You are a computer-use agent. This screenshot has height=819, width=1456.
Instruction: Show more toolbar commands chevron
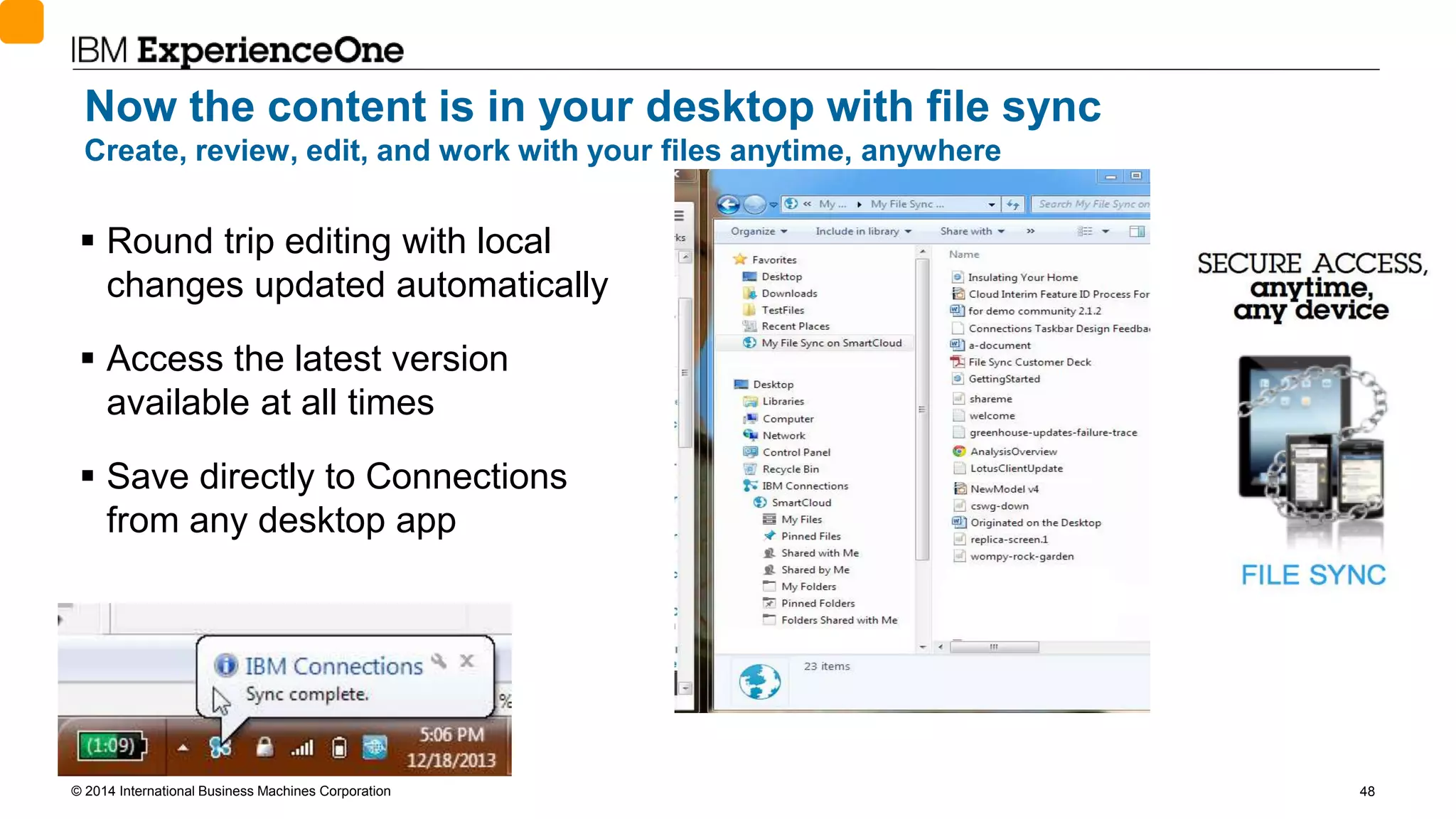point(1030,231)
